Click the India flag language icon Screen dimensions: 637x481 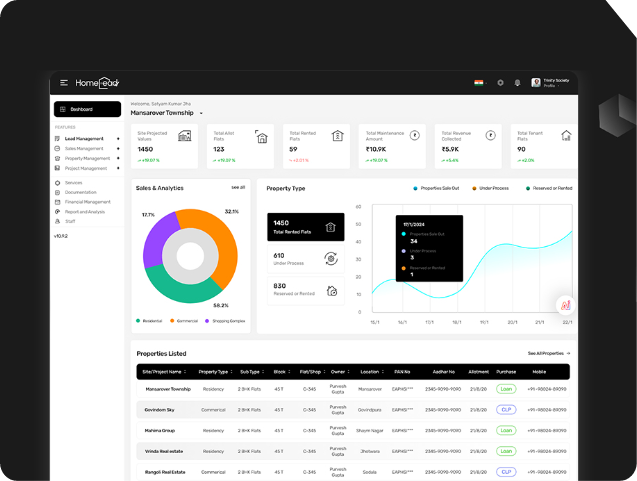(479, 82)
